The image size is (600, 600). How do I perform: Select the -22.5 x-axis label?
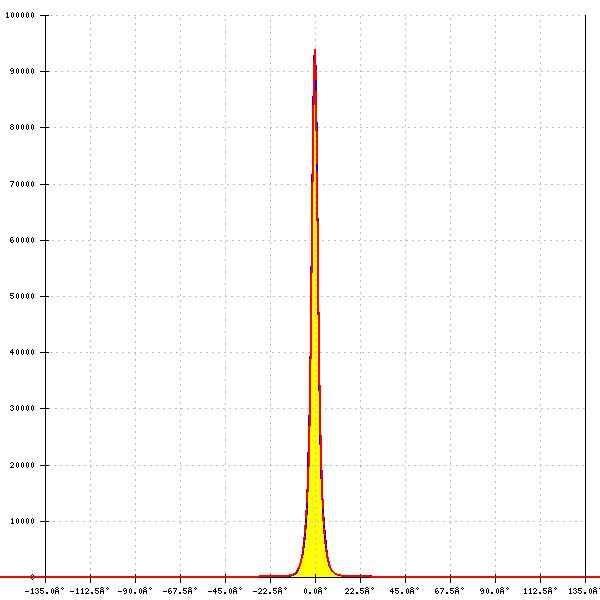270,591
